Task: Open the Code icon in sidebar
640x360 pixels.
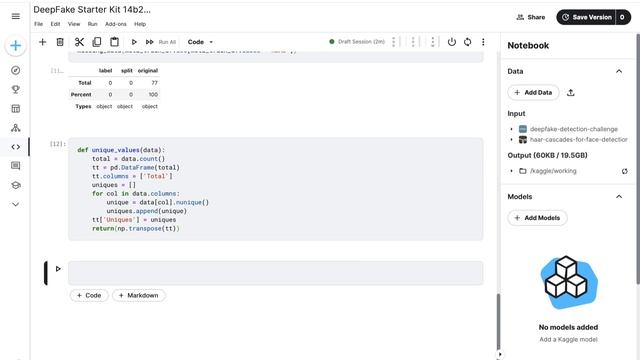Action: click(x=16, y=147)
